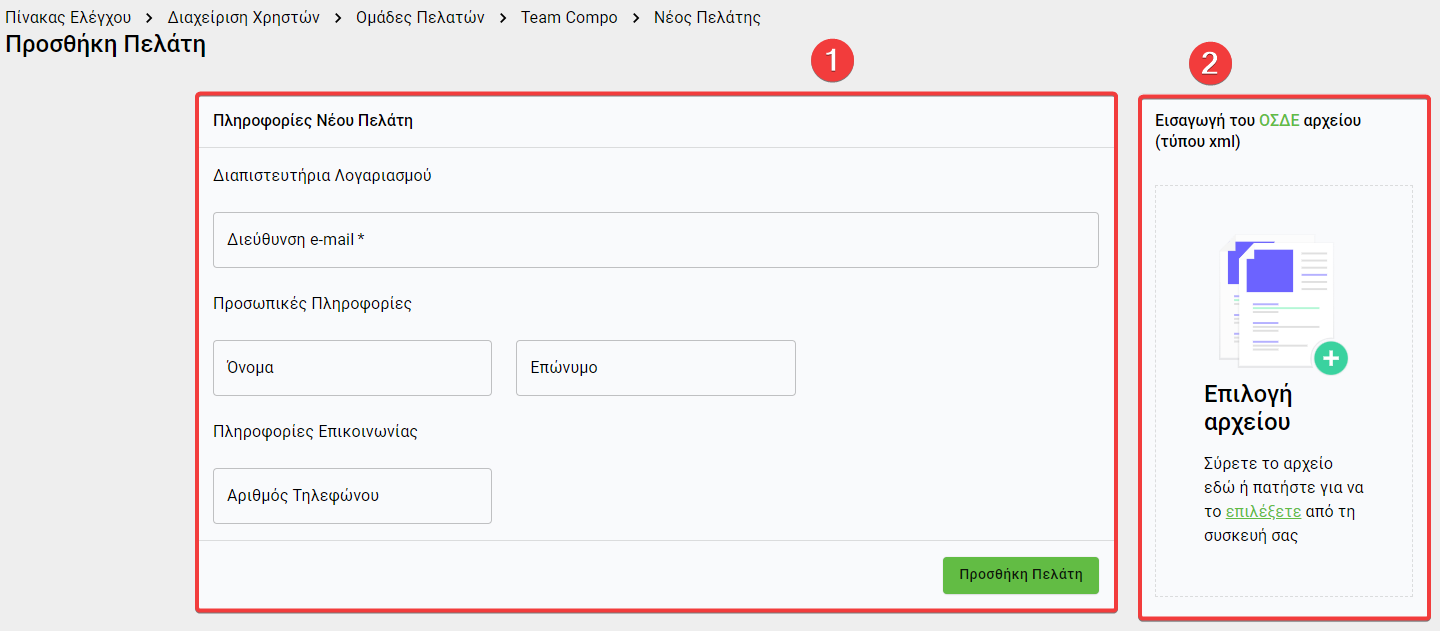
Task: Click the Πληροφορίες Νέου Πελάτη panel header
Action: (313, 121)
